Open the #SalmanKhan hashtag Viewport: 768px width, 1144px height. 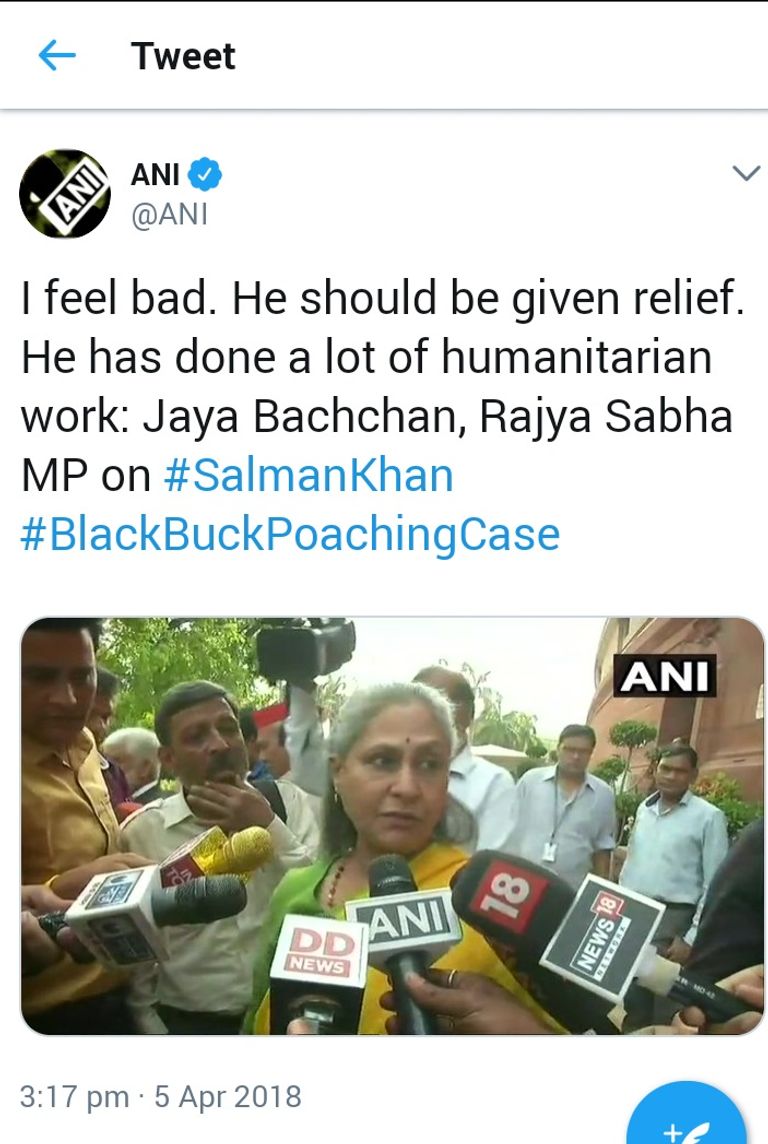(x=309, y=476)
